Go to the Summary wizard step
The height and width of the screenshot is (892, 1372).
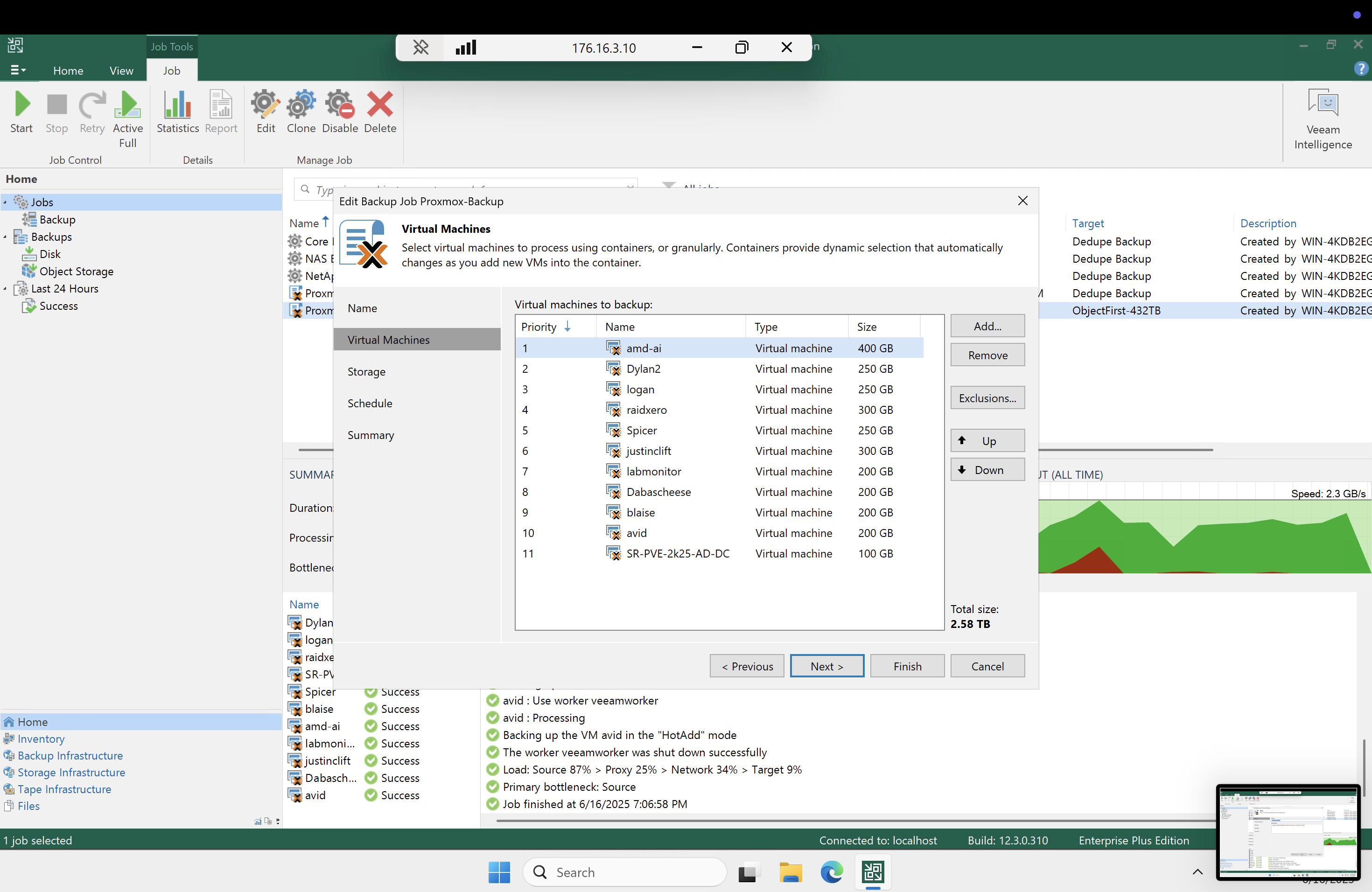[371, 435]
